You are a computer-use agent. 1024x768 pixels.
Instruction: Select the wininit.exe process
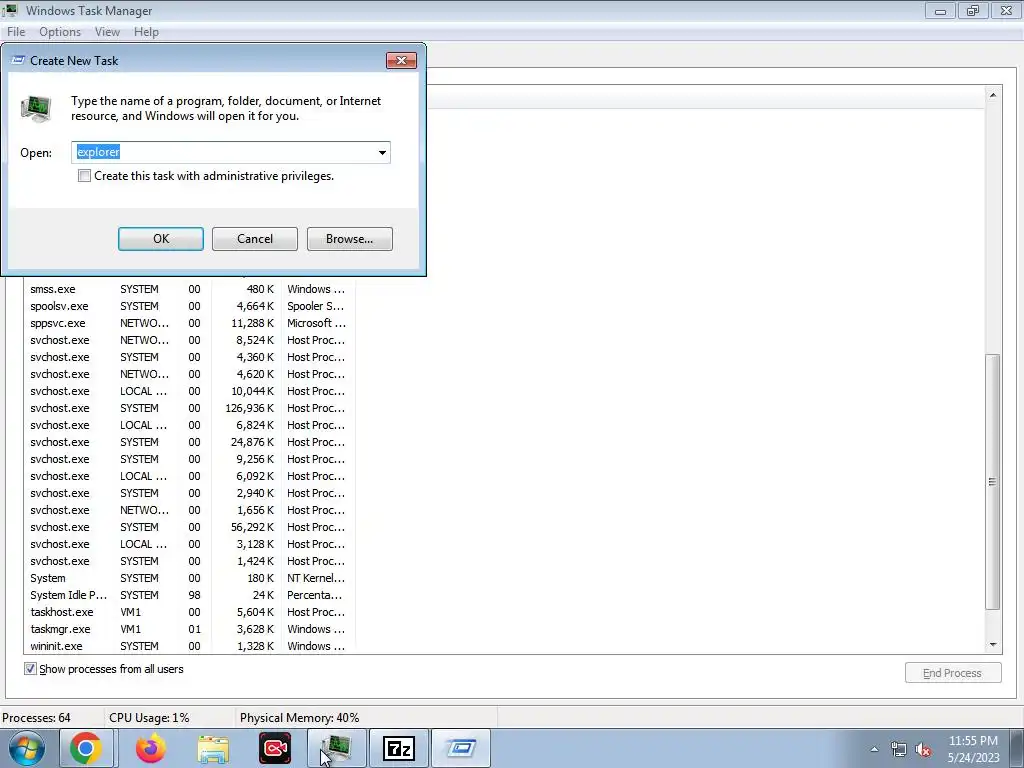189,646
